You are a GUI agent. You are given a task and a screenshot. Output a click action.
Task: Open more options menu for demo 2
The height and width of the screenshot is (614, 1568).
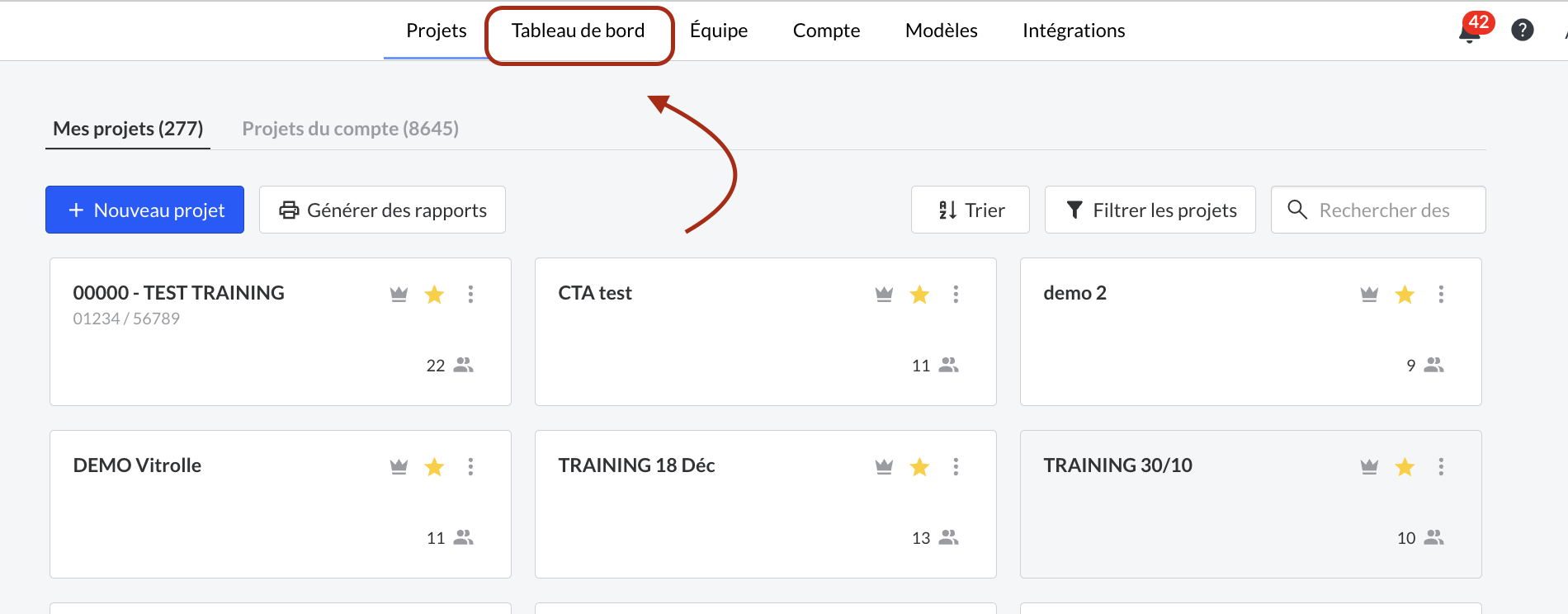(1441, 294)
